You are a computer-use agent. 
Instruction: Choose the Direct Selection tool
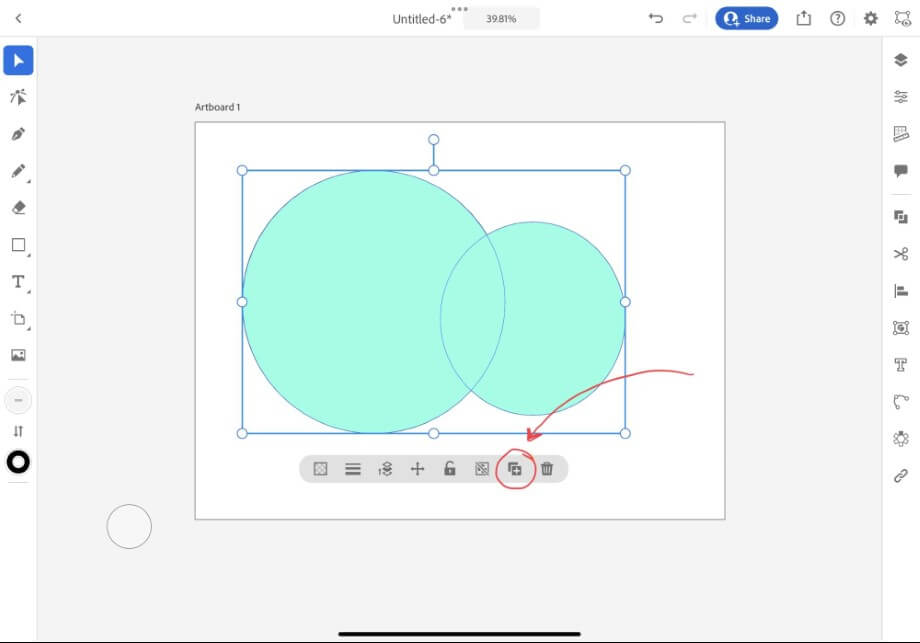(x=18, y=97)
